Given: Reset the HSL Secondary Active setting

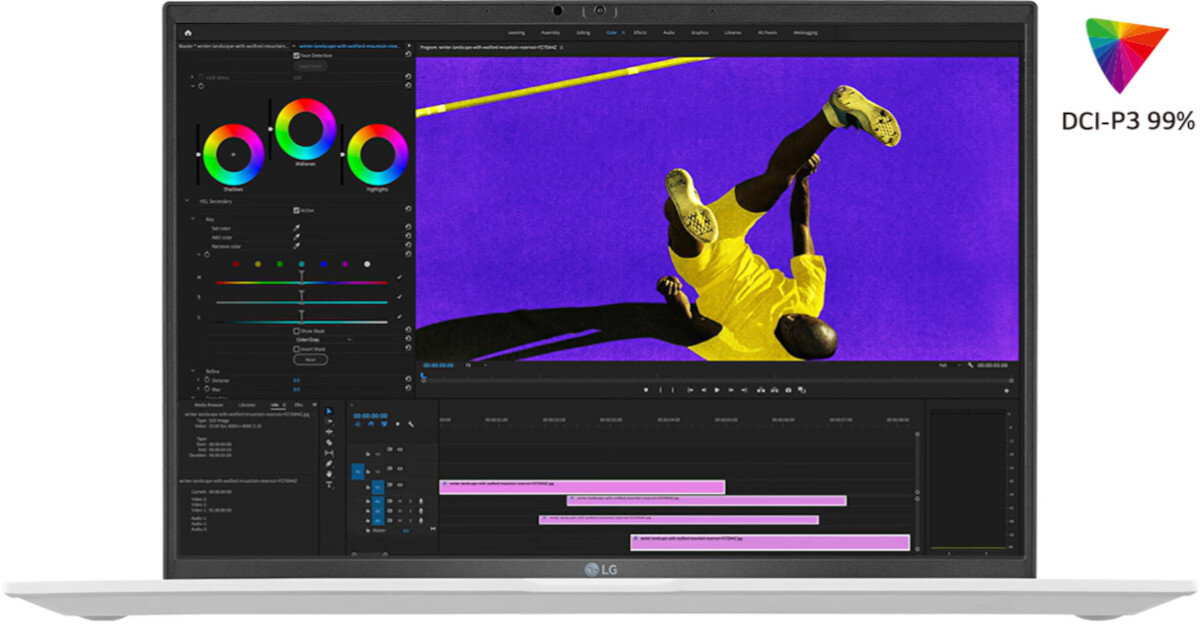Looking at the screenshot, I should tap(408, 210).
